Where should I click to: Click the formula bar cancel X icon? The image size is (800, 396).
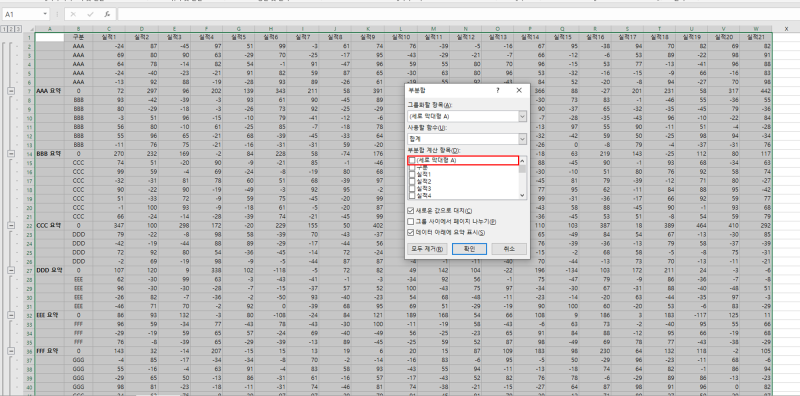pos(73,14)
